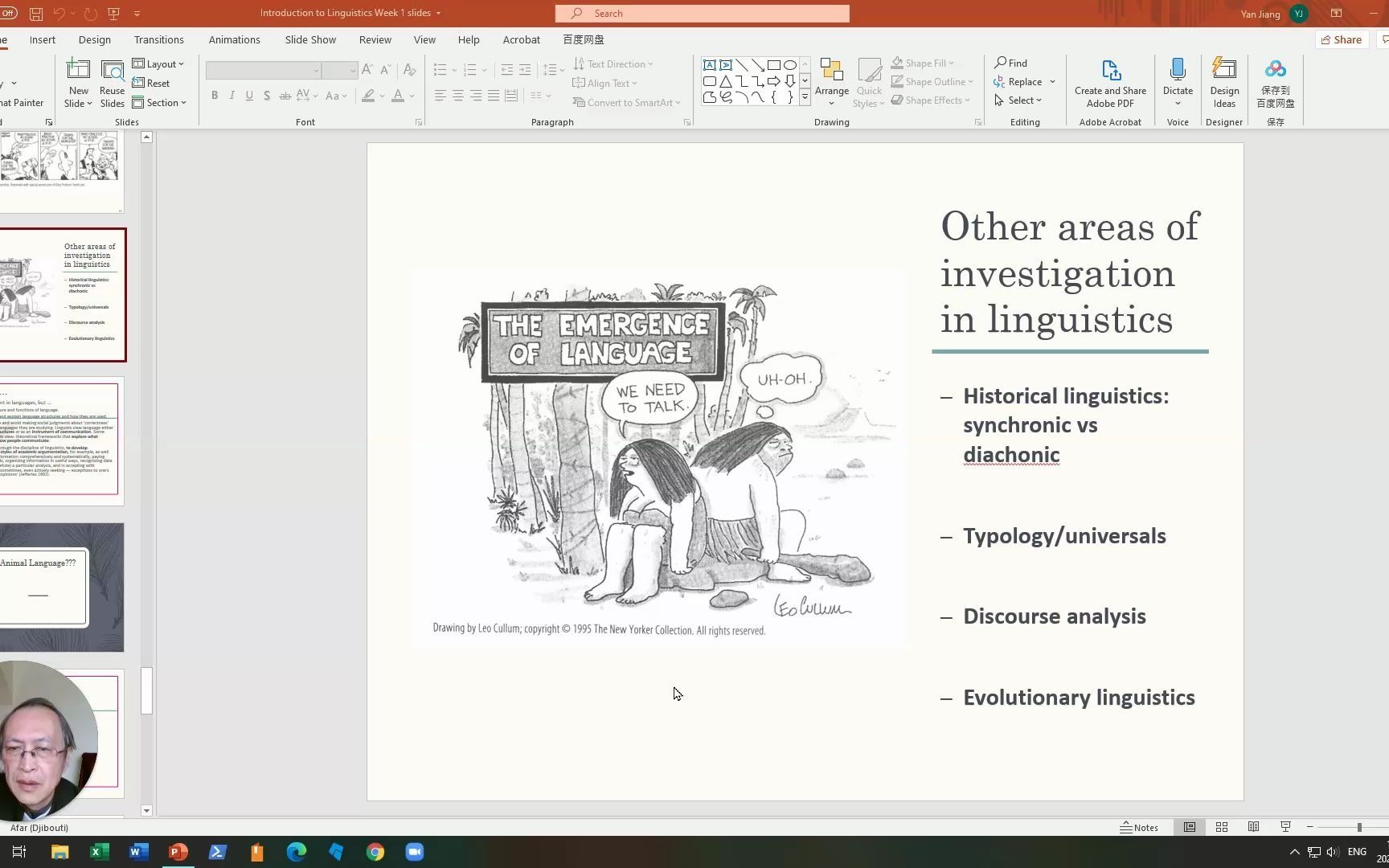This screenshot has width=1389, height=868.
Task: Open Section dropdown
Action: click(159, 102)
